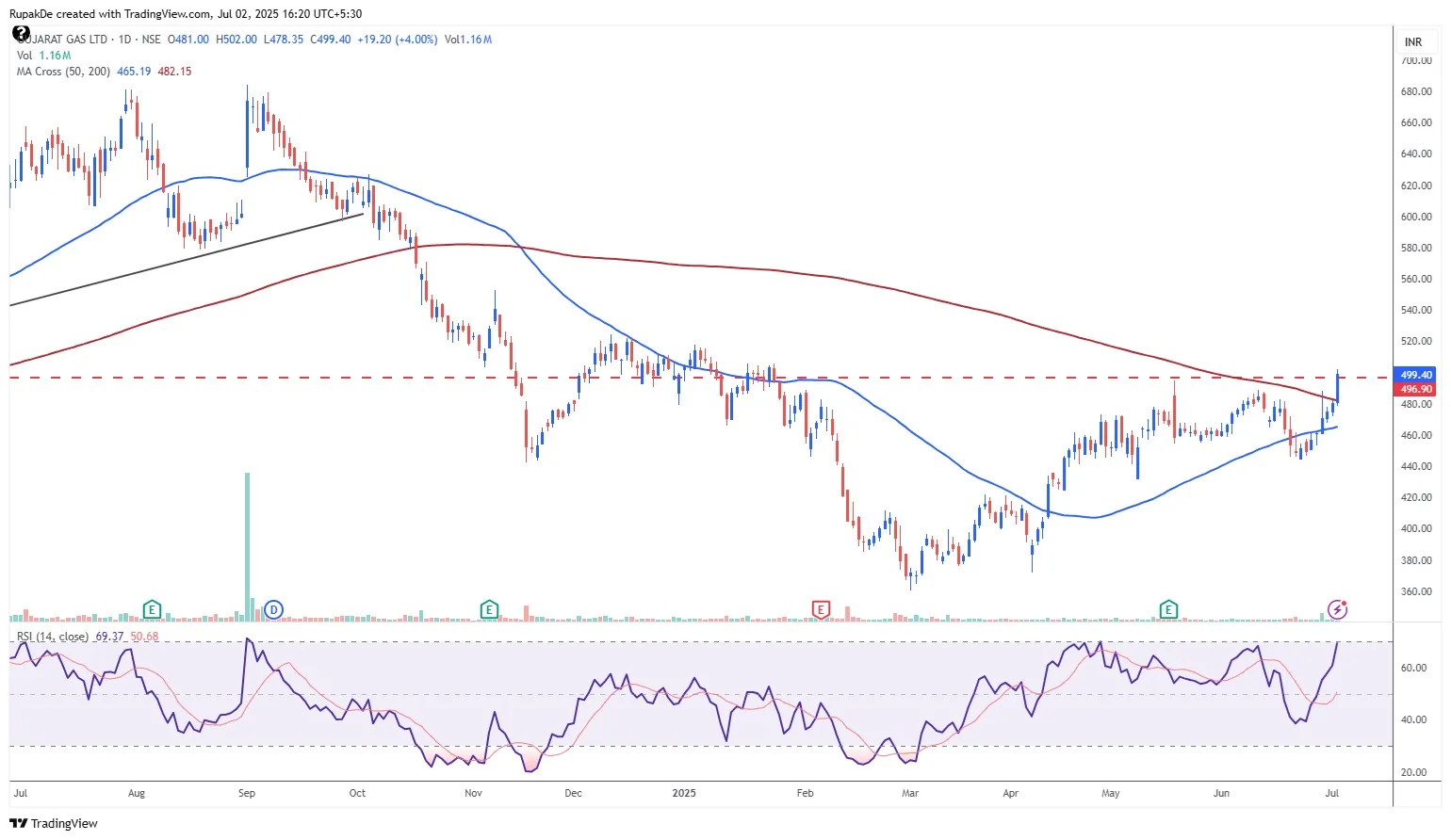
Task: Click the change value +19.20 (+4.00%)
Action: click(x=398, y=40)
